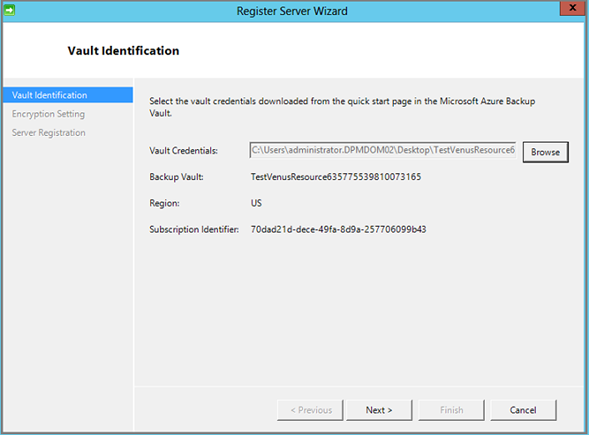589x435 pixels.
Task: Click the Finish button
Action: pyautogui.click(x=451, y=410)
